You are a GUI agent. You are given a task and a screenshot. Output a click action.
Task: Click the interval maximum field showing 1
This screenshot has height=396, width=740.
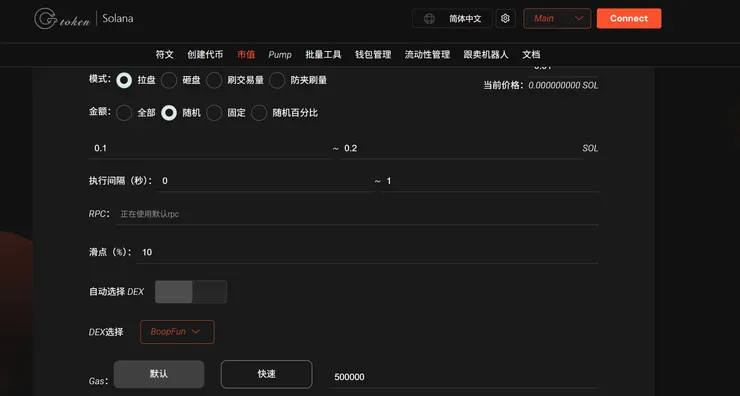point(490,181)
